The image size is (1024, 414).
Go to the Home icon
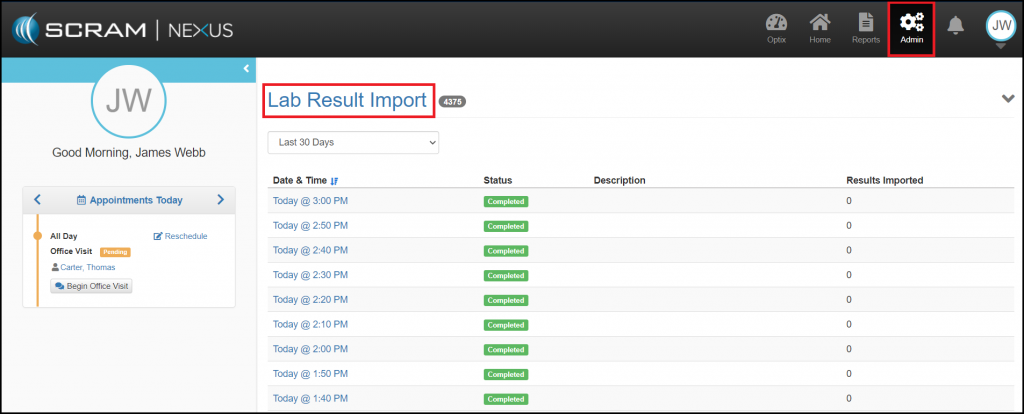820,28
